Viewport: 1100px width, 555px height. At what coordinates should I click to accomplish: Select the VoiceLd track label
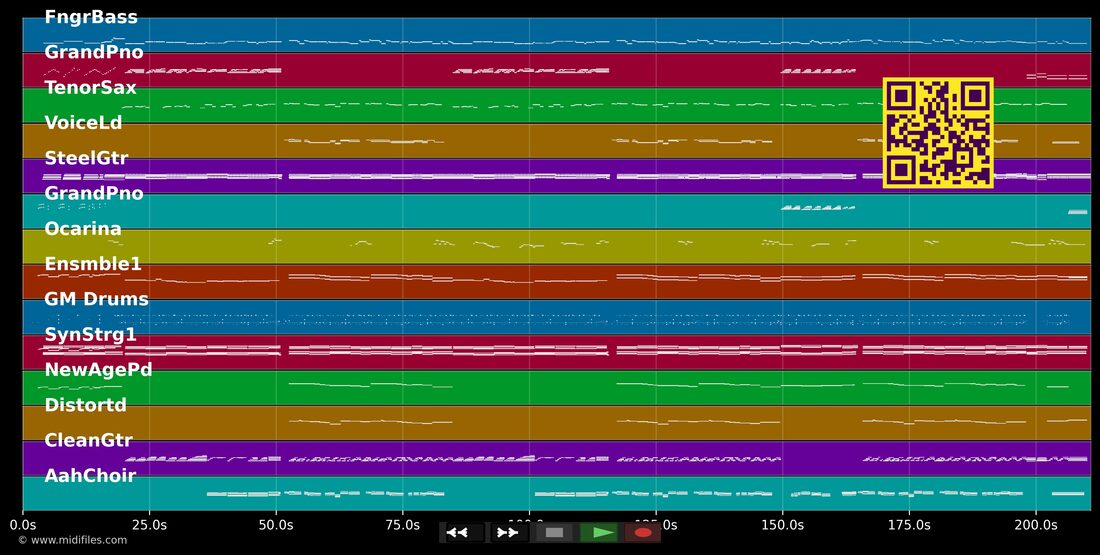click(83, 123)
